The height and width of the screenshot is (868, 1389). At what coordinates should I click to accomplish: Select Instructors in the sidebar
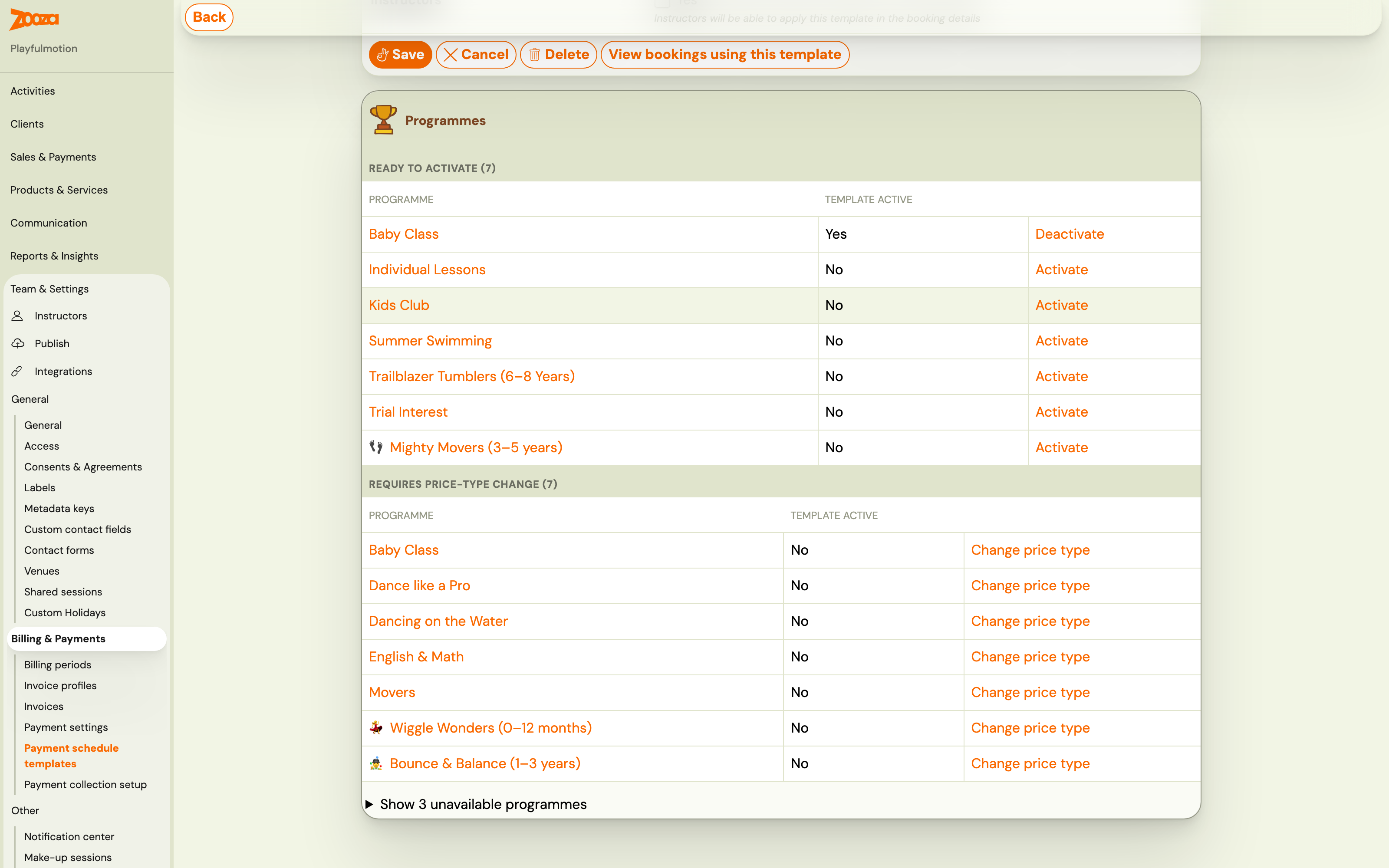click(61, 316)
